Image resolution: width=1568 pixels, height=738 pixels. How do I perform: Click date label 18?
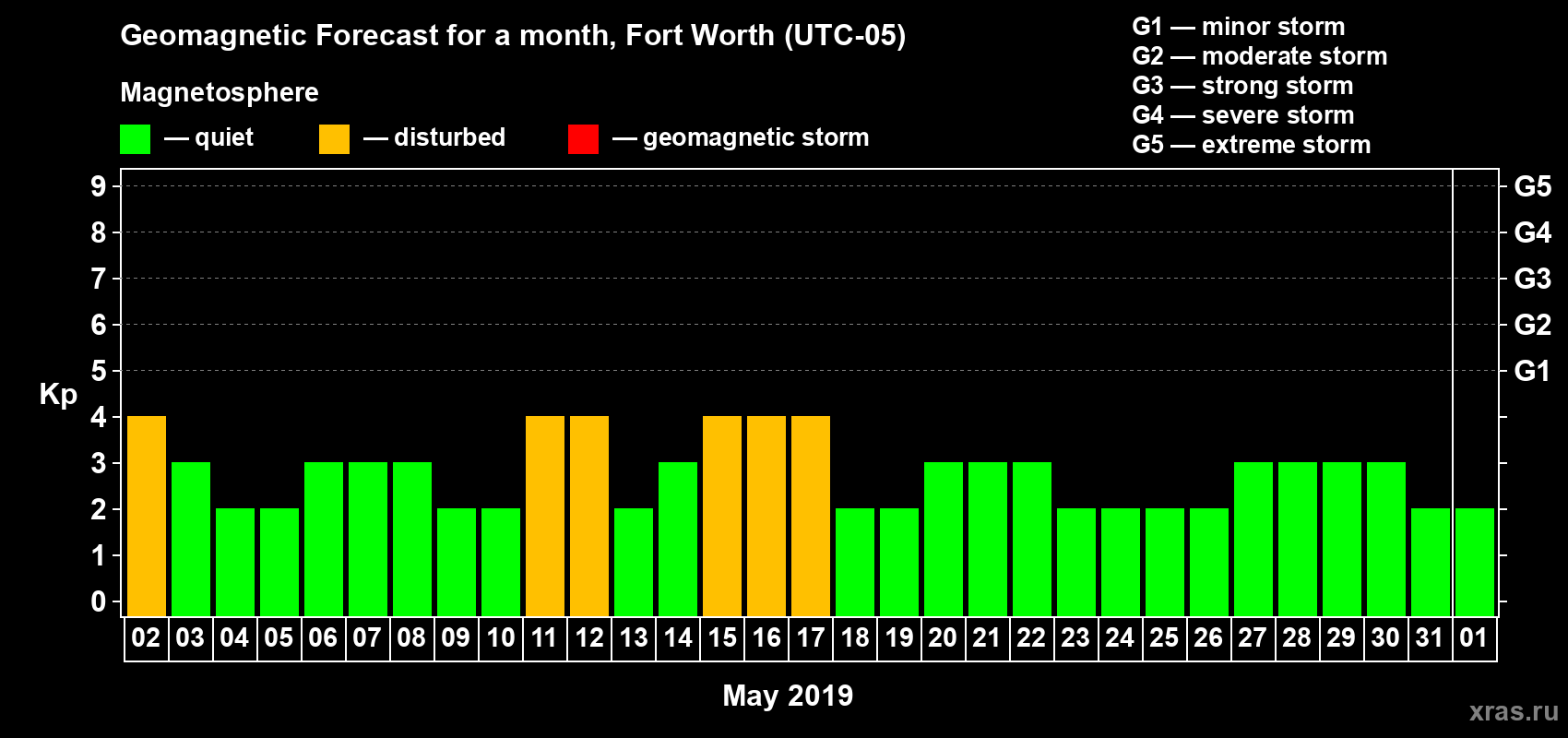[x=854, y=638]
